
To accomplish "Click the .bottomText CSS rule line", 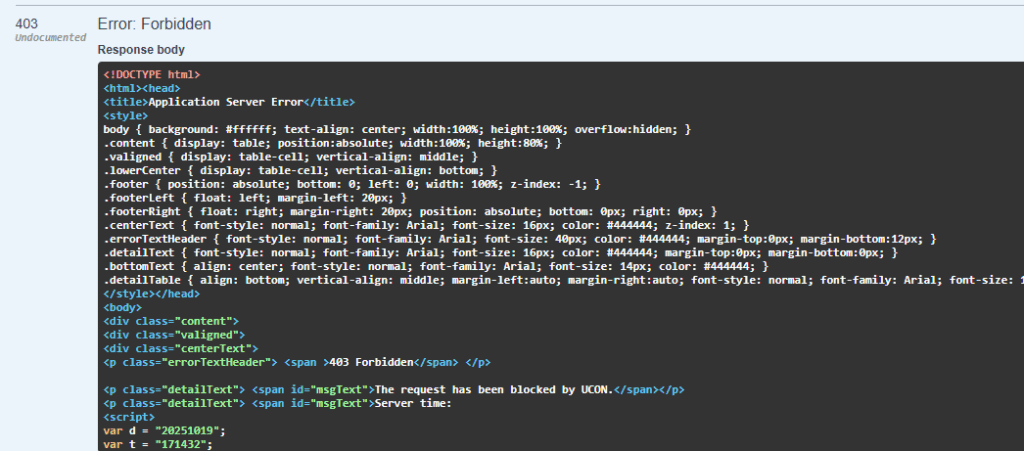I will [x=435, y=266].
